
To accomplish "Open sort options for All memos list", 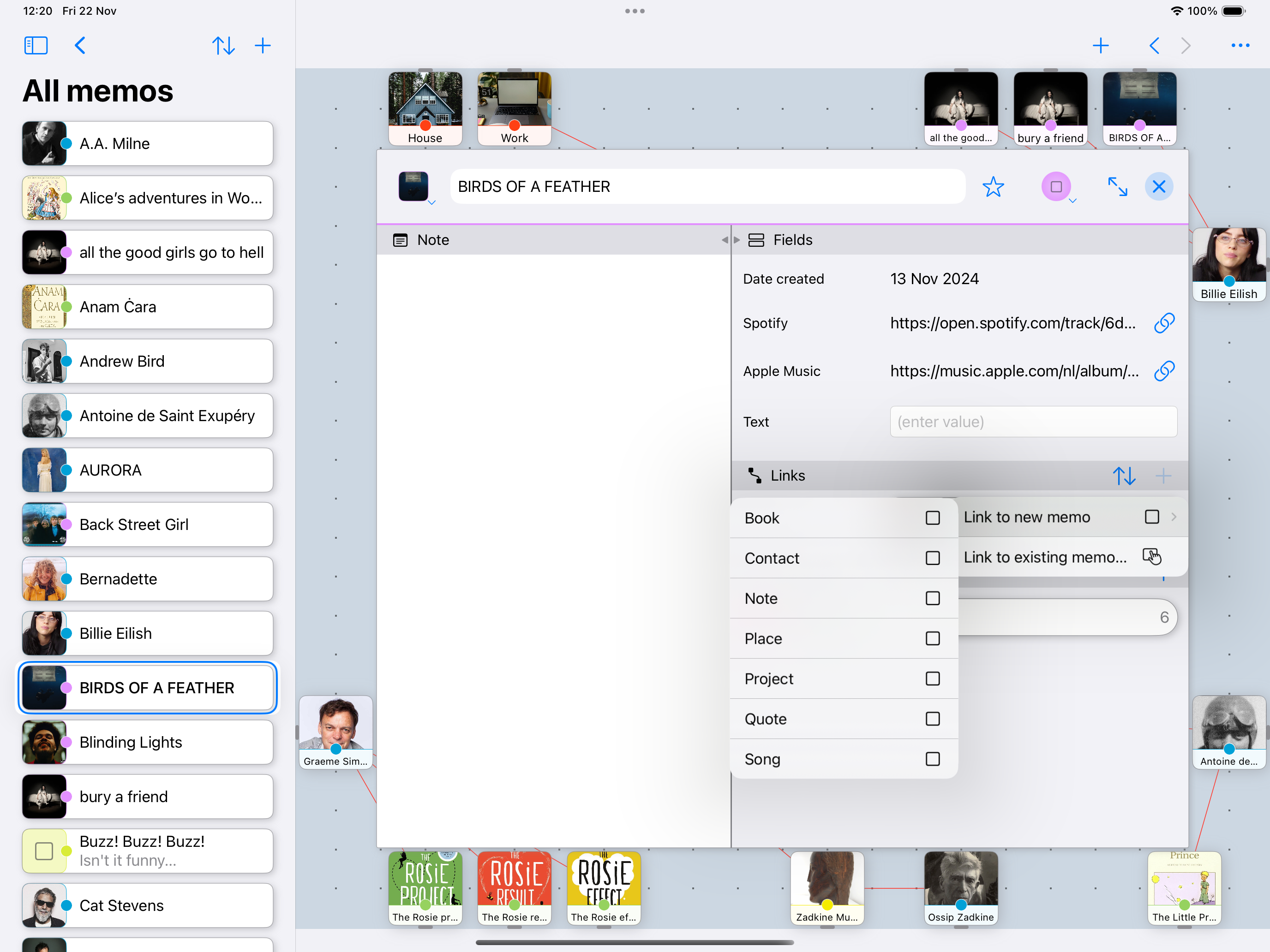I will pyautogui.click(x=224, y=45).
